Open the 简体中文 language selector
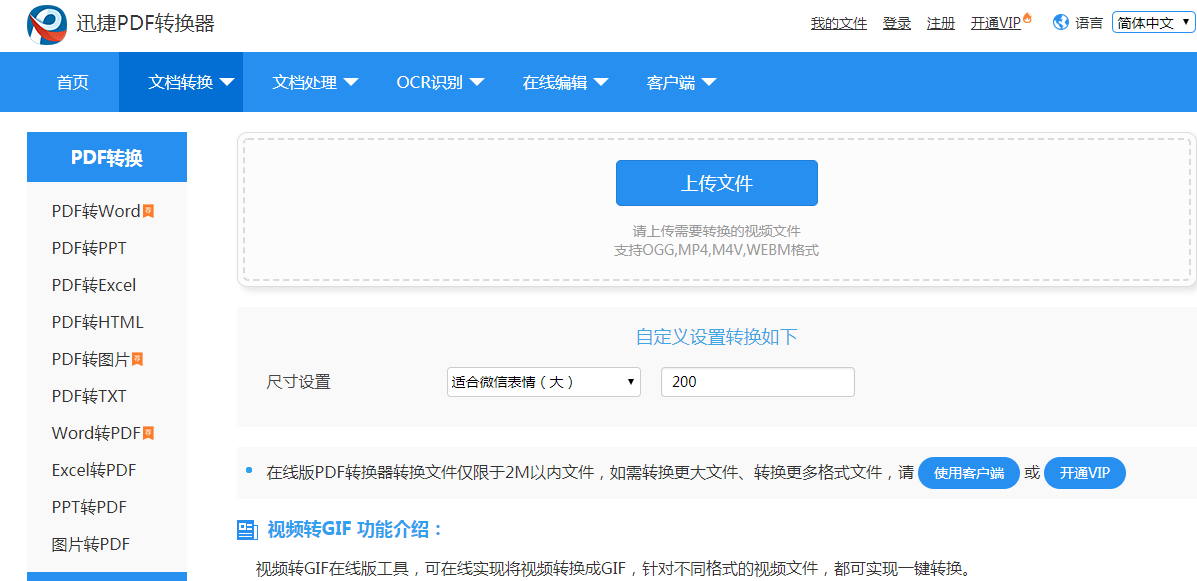The height and width of the screenshot is (581, 1197). tap(1153, 21)
